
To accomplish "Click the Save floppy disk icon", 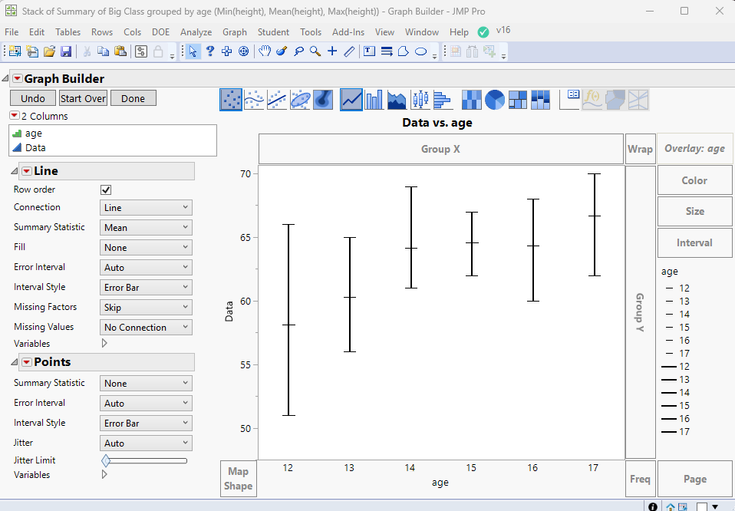I will [66, 51].
